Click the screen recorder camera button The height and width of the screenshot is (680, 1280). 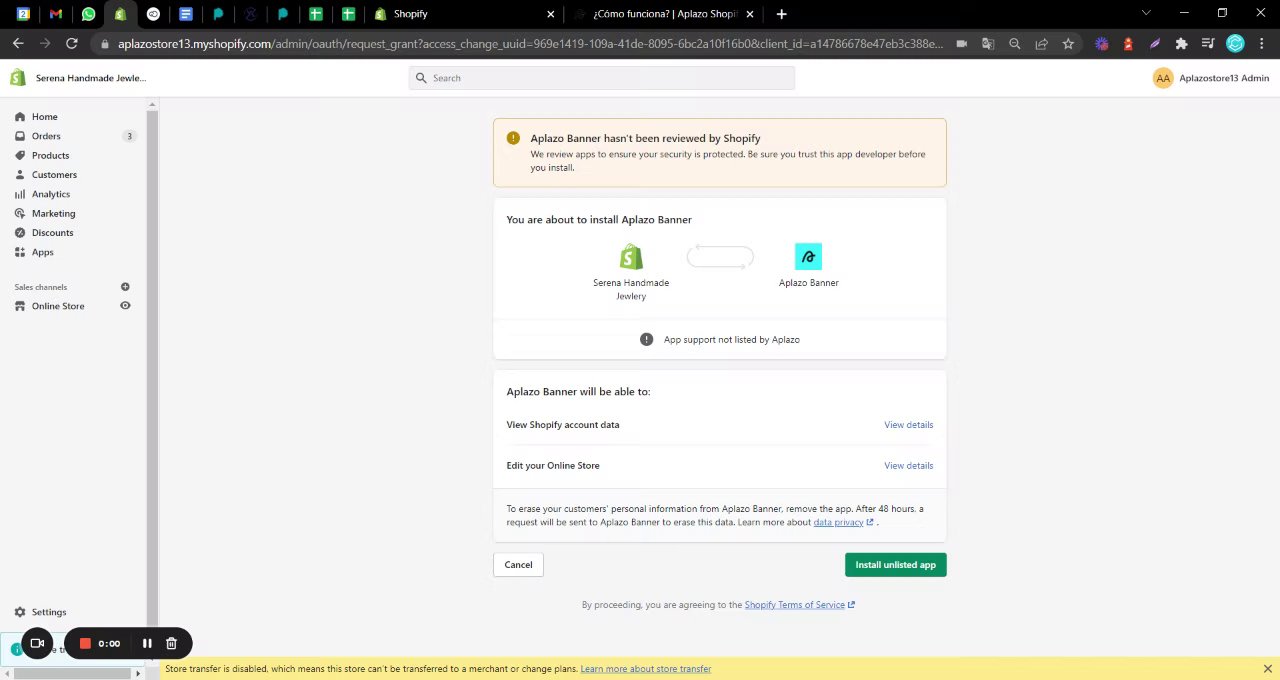click(x=37, y=644)
